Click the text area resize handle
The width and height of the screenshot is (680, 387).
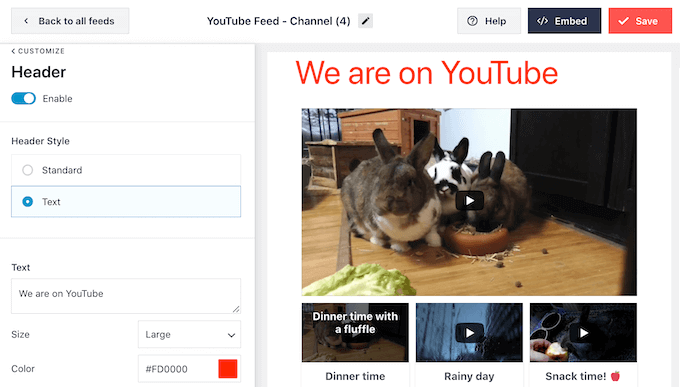coord(235,309)
